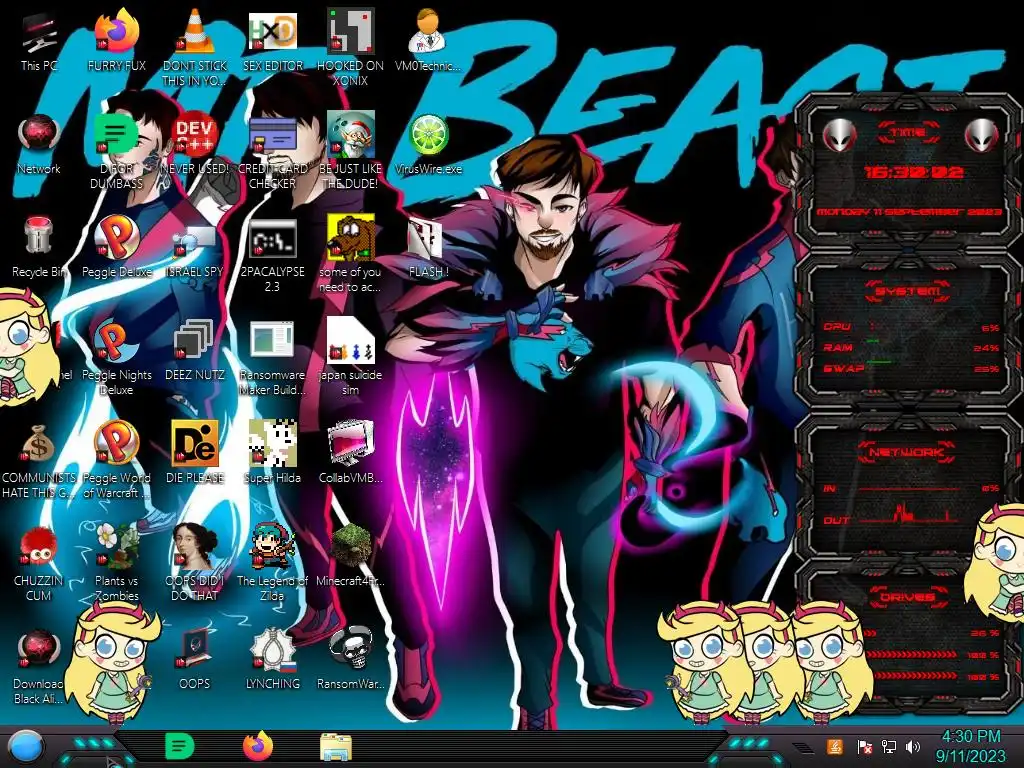This screenshot has height=768, width=1024.
Task: Open the Recycle Bin
Action: click(39, 247)
